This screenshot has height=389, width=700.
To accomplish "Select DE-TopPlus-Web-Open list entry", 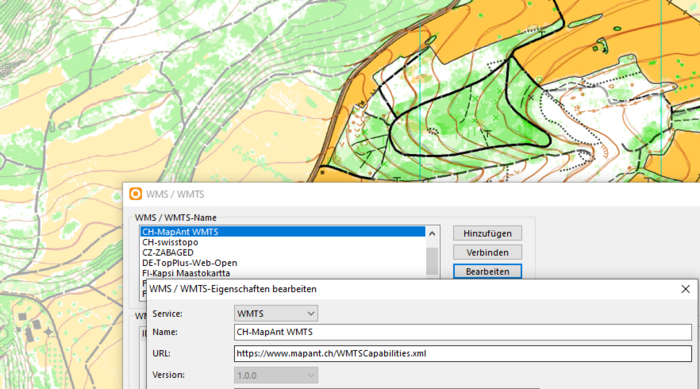I will pos(283,263).
